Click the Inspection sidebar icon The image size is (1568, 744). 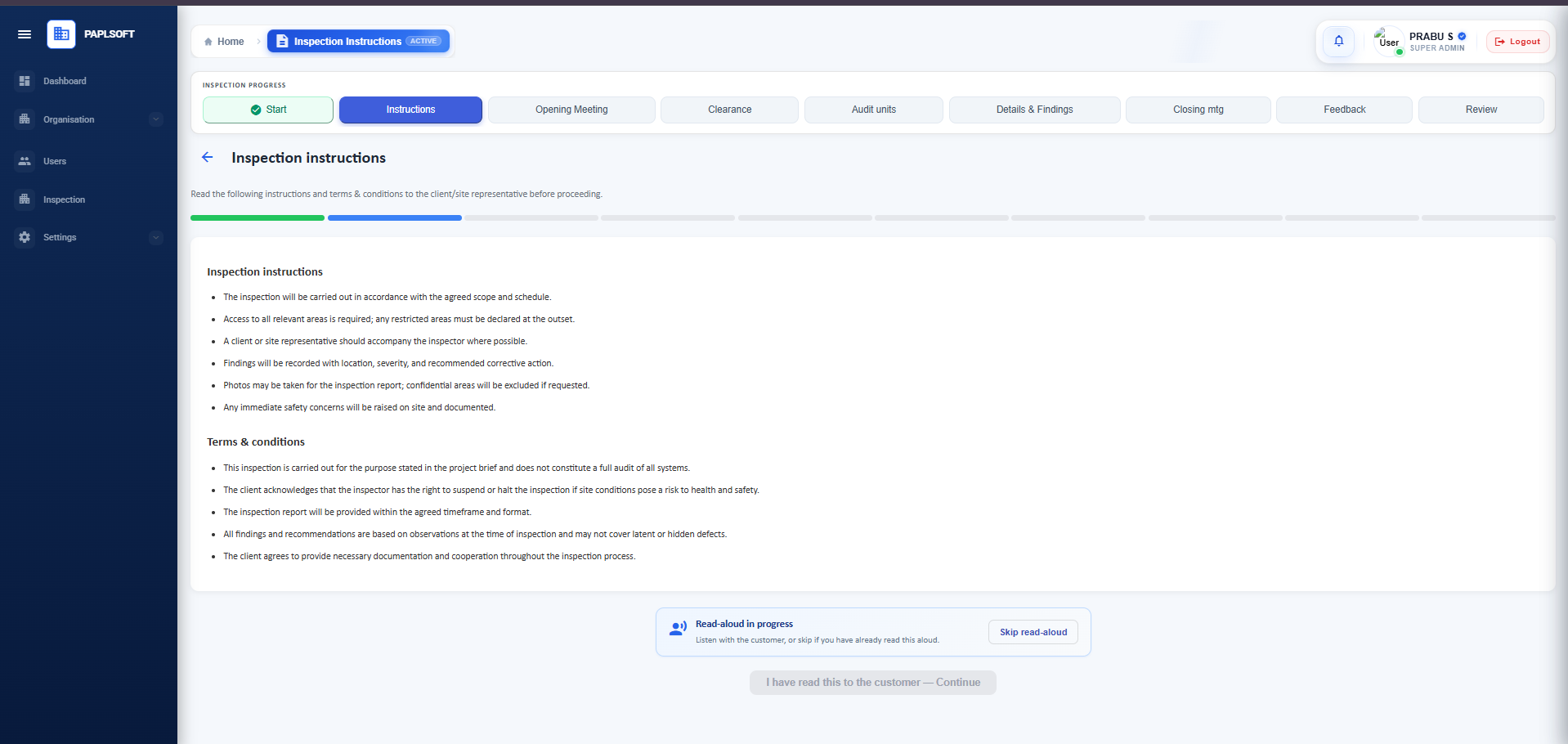pyautogui.click(x=25, y=199)
